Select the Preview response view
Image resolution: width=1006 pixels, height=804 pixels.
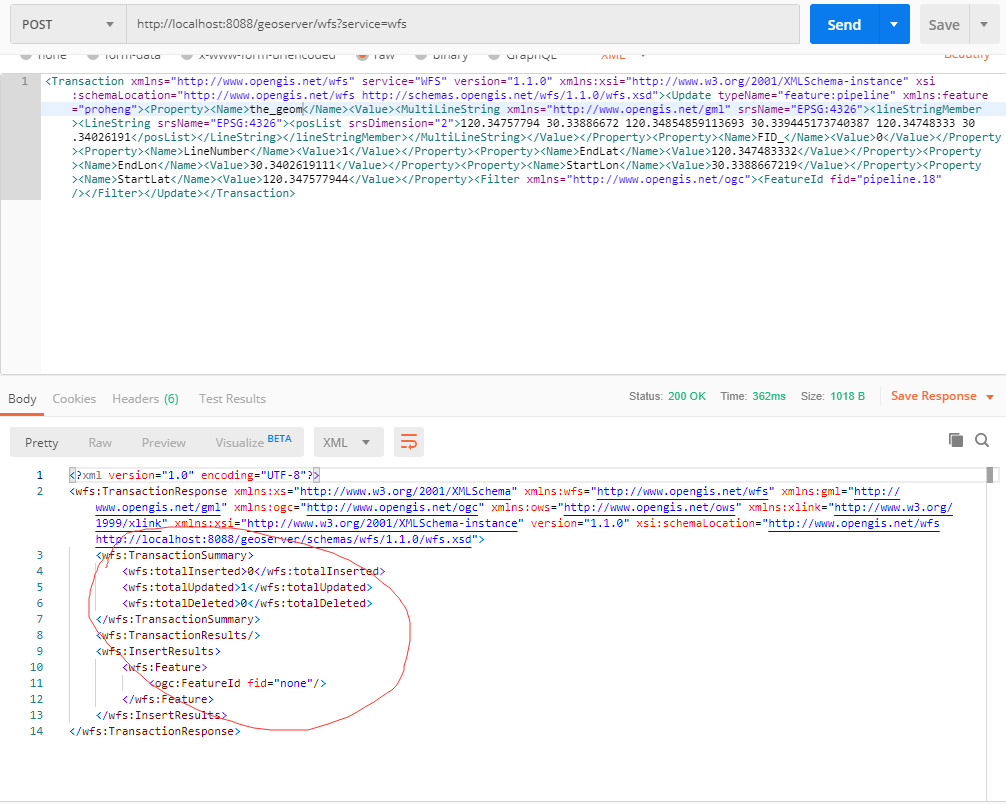(163, 442)
